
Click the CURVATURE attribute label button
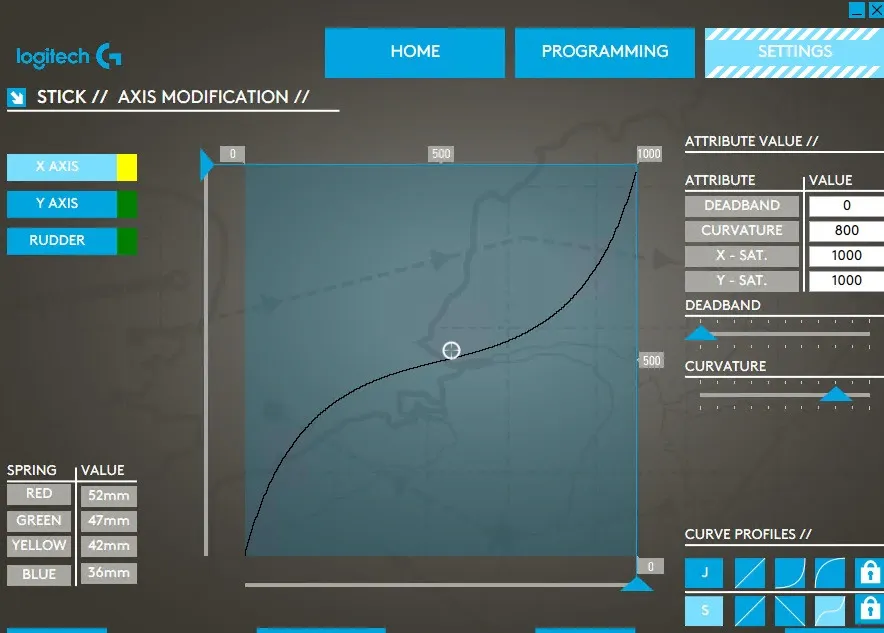tap(742, 231)
